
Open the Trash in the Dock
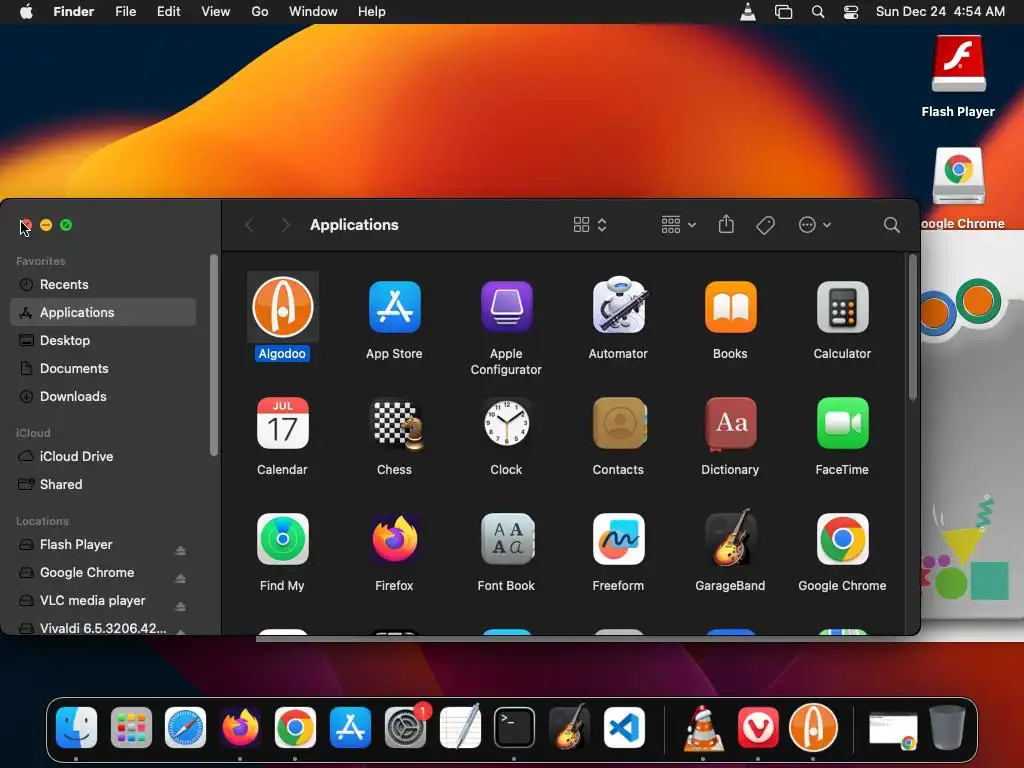click(948, 728)
